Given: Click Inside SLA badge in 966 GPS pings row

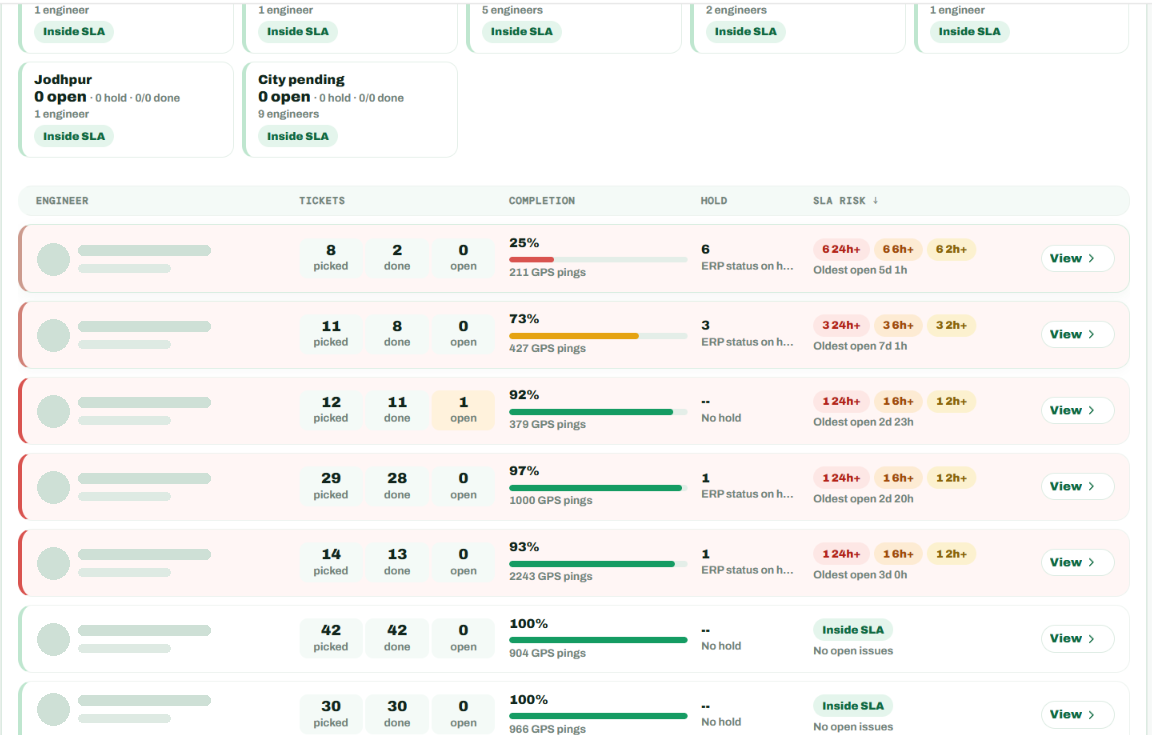Looking at the screenshot, I should click(853, 706).
